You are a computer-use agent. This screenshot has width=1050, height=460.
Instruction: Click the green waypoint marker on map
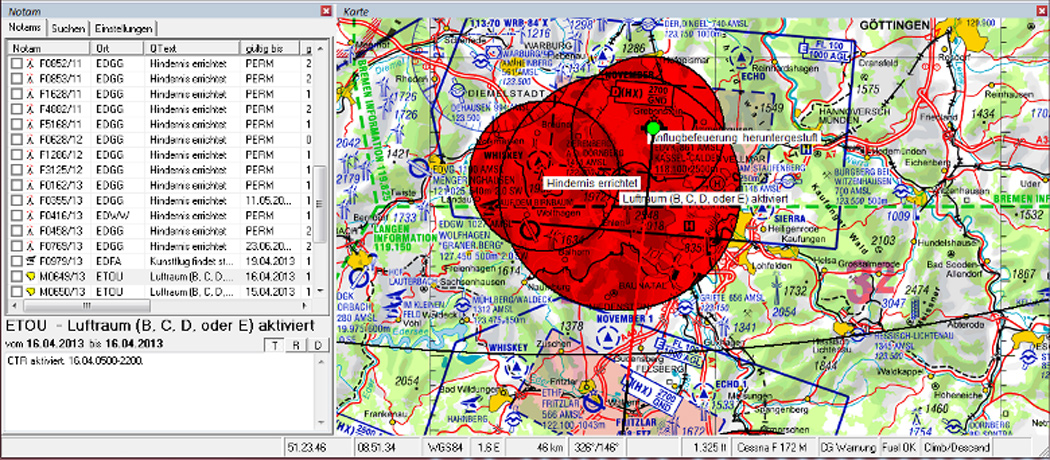[653, 128]
